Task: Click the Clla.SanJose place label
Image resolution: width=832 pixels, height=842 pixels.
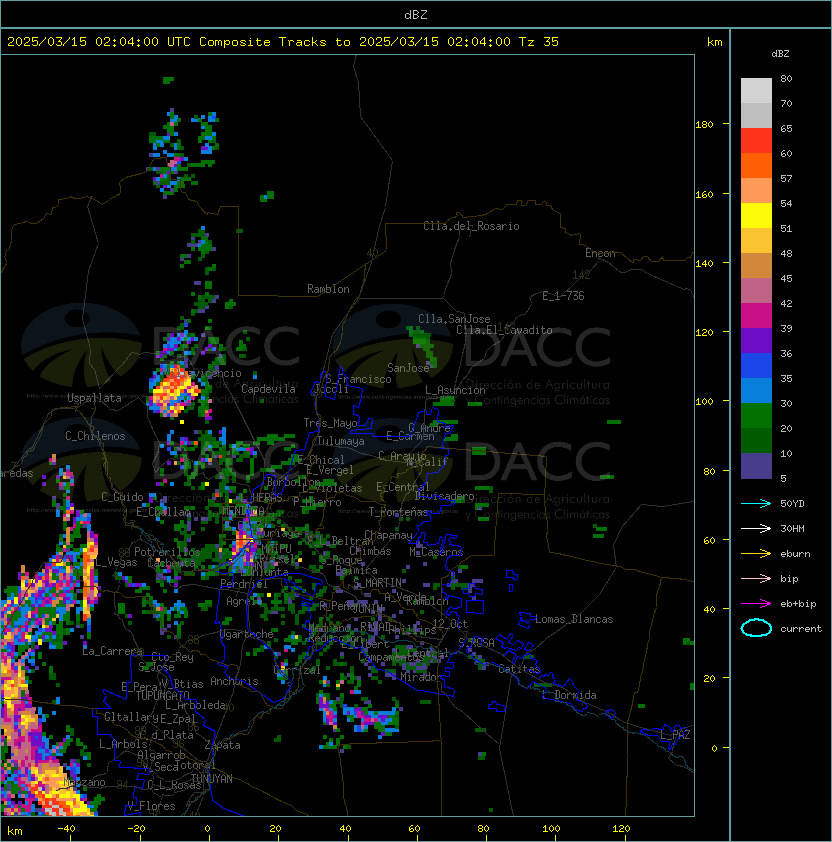Action: 454,319
